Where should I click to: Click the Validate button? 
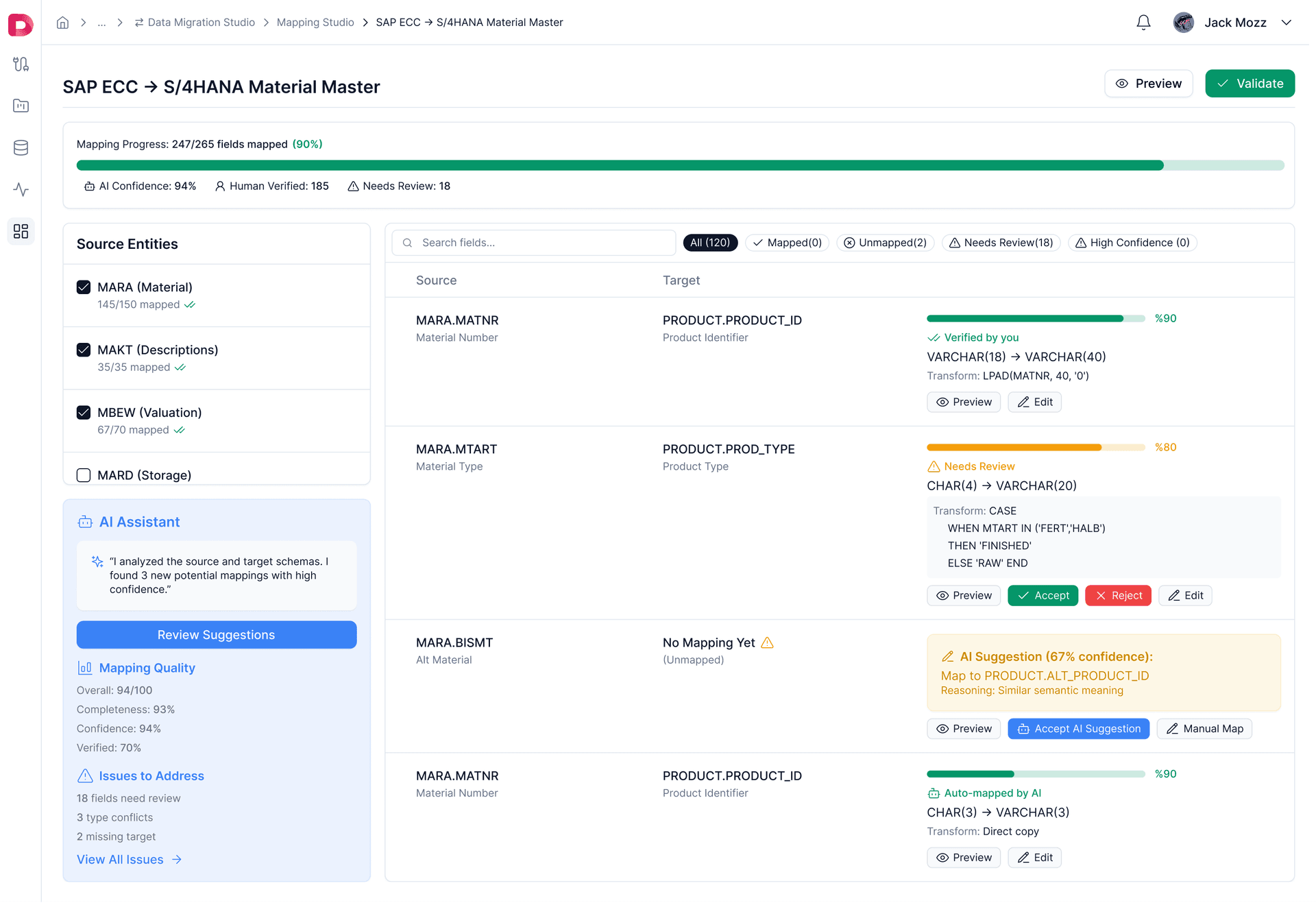coord(1250,84)
